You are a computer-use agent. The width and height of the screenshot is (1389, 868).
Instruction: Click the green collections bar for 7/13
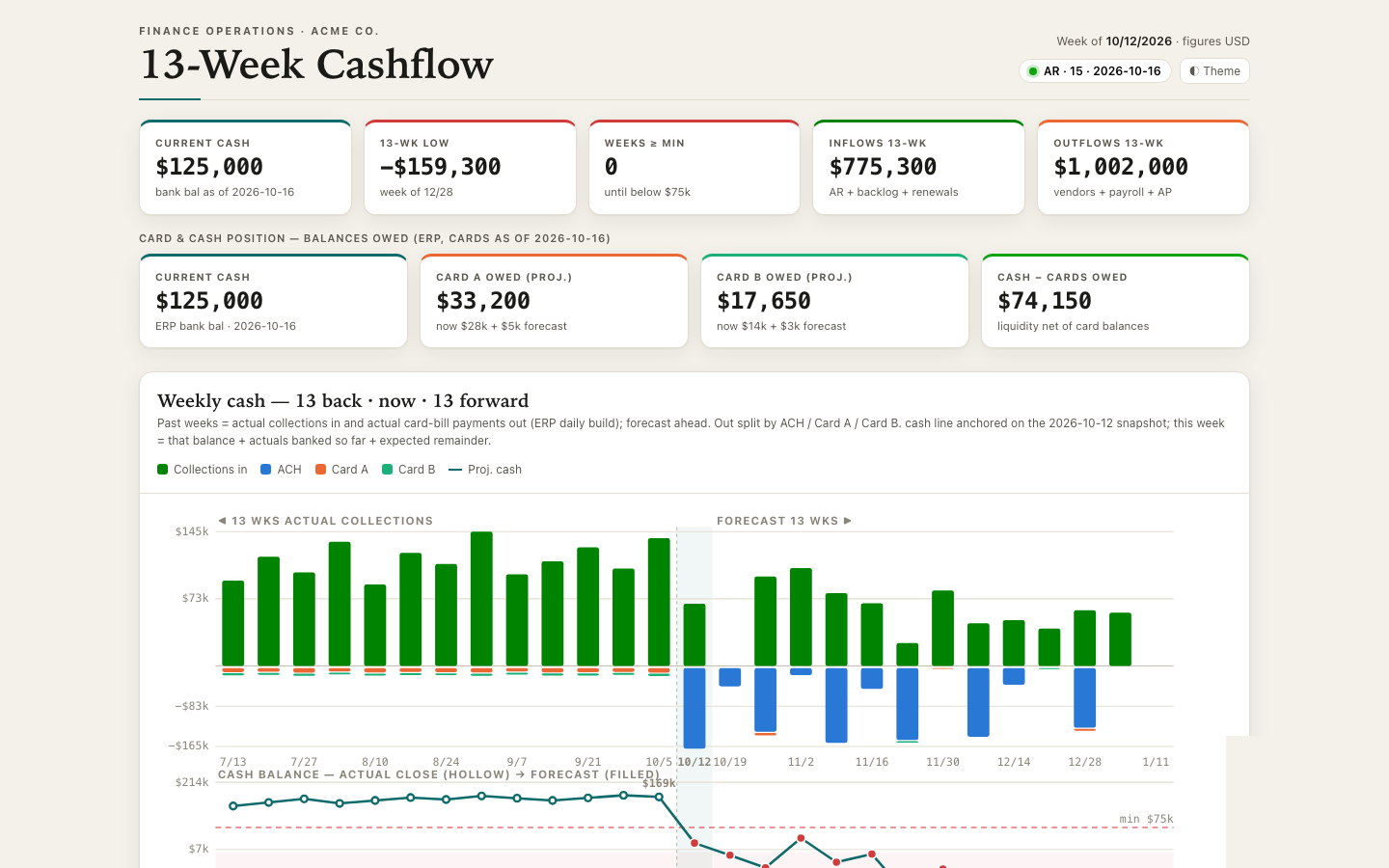tap(233, 623)
